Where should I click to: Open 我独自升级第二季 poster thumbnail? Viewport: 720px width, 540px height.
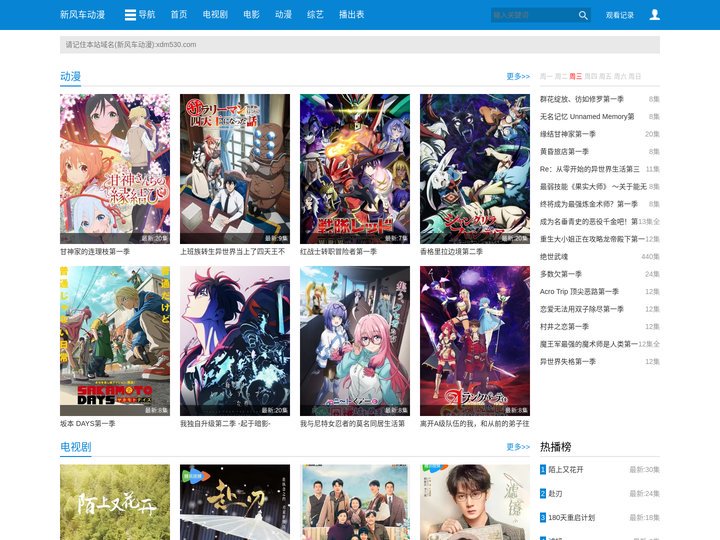[235, 341]
